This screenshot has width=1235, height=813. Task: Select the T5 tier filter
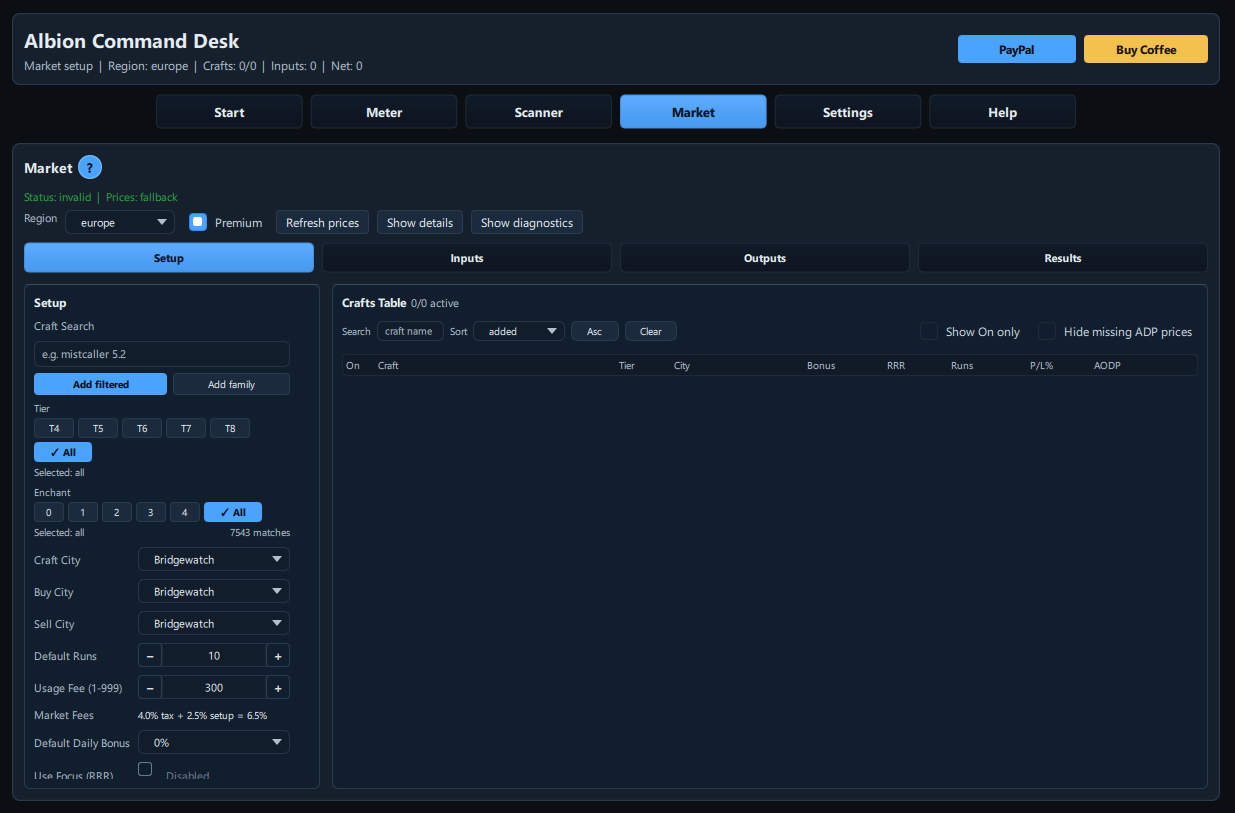point(97,427)
